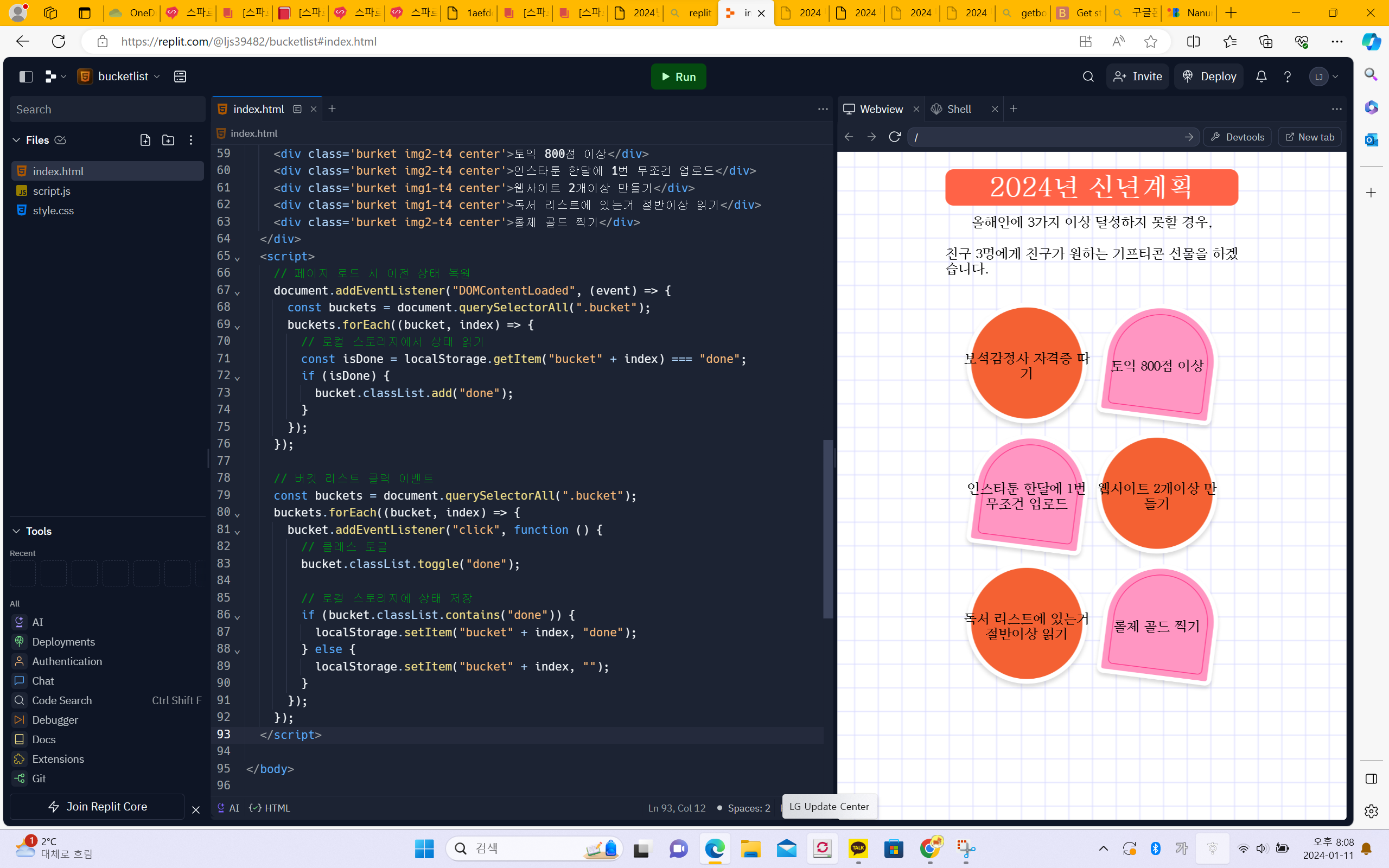Open the Replit search magnifier
Image resolution: width=1389 pixels, height=868 pixels.
[x=1088, y=76]
